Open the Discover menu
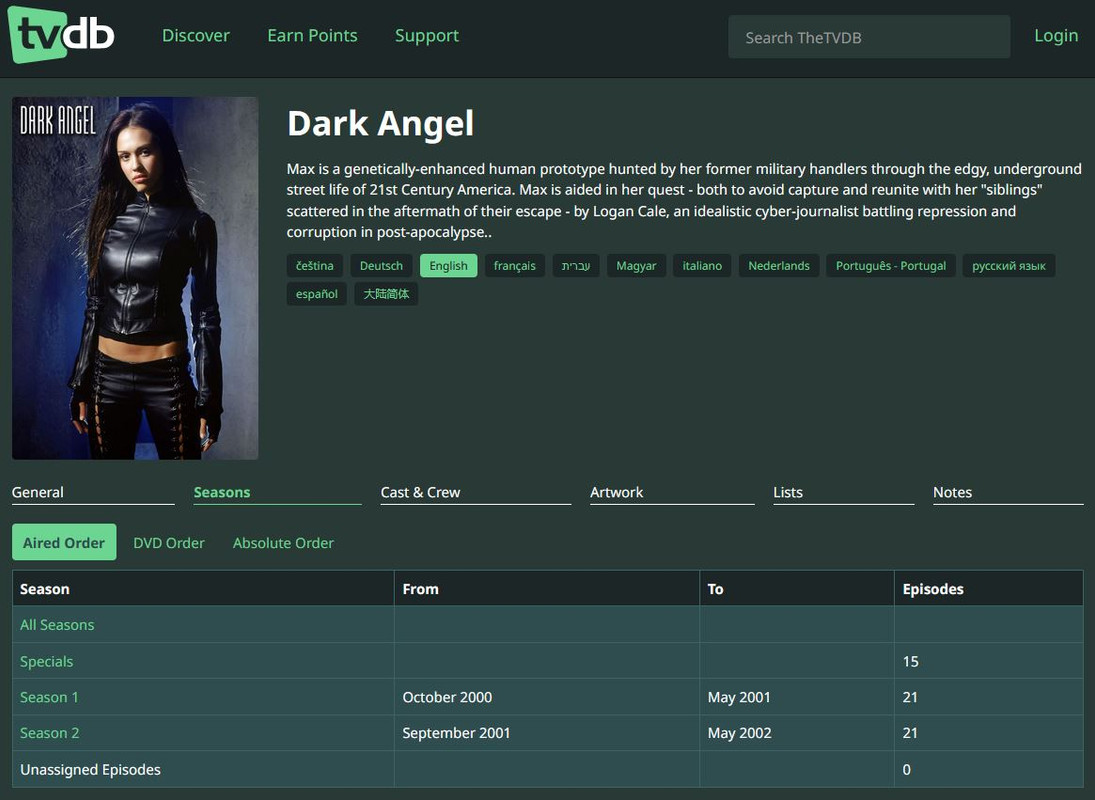The image size is (1095, 800). coord(196,36)
